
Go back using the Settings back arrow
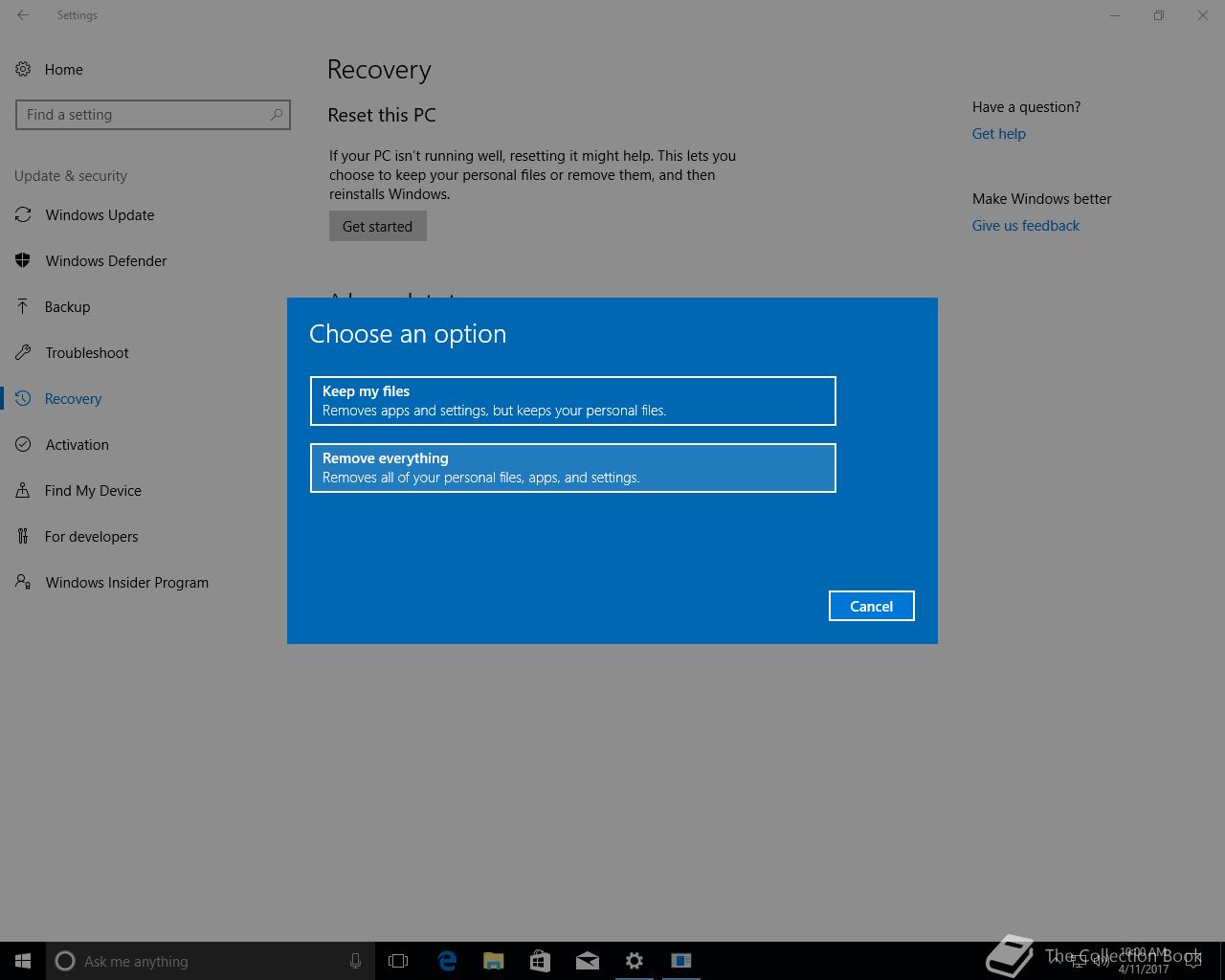pyautogui.click(x=23, y=15)
